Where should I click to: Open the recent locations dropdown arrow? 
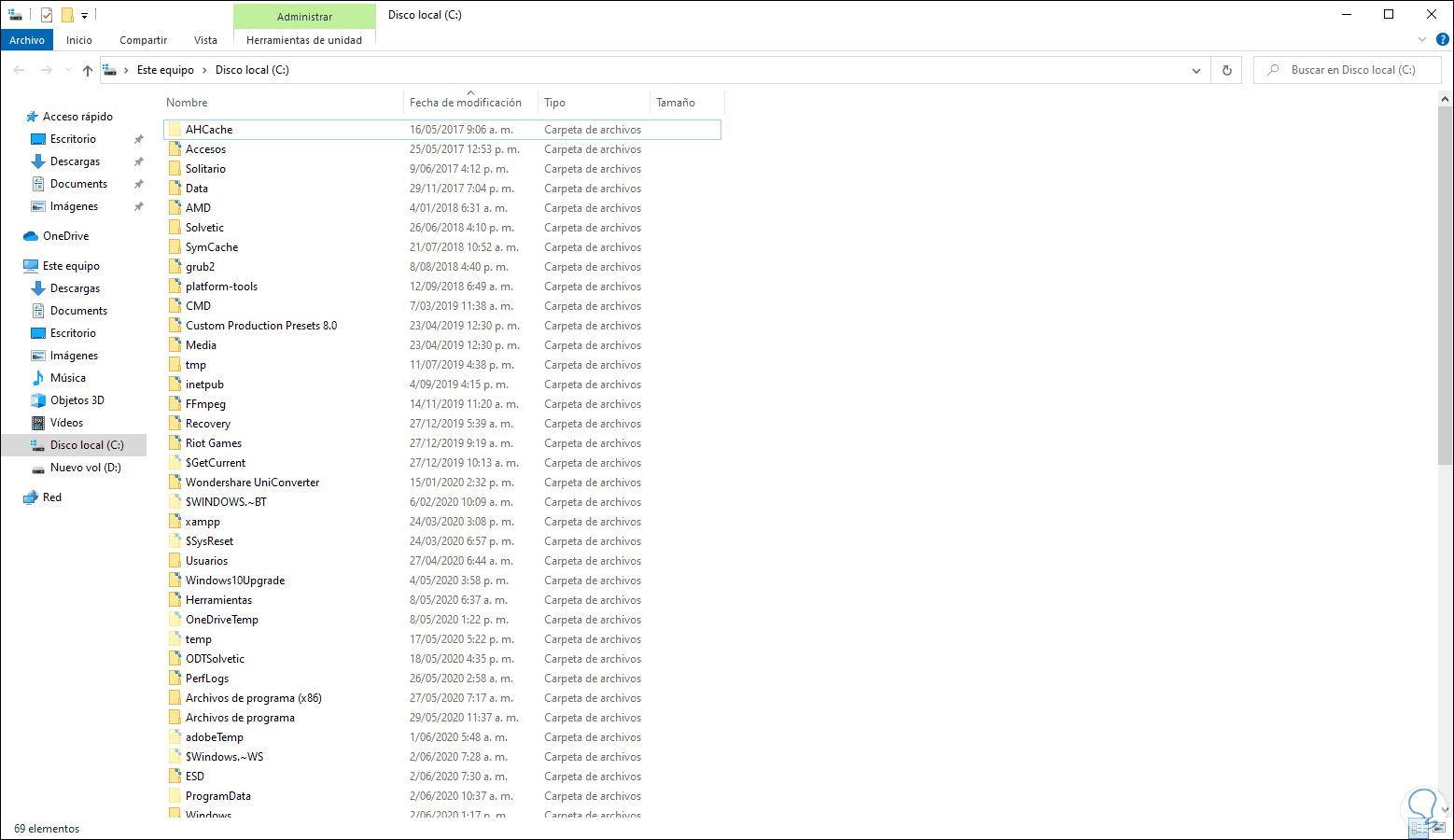point(68,70)
